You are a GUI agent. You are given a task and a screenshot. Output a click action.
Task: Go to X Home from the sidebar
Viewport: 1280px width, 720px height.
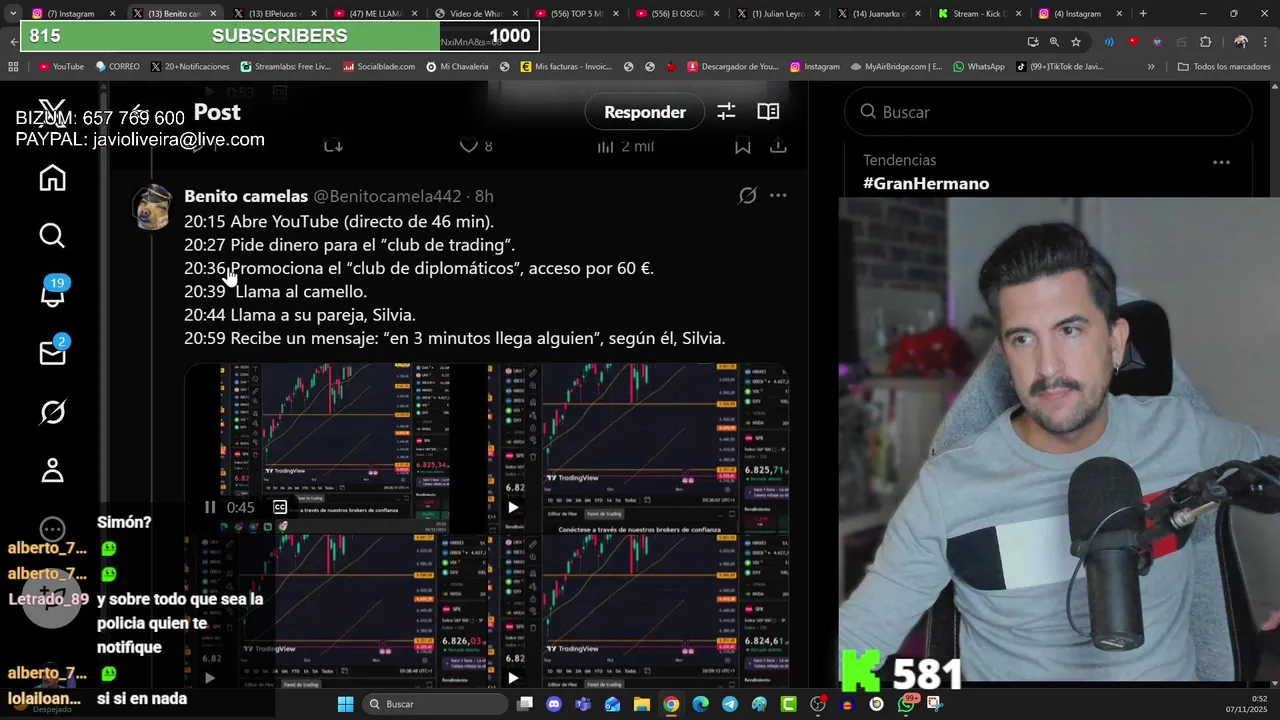[x=52, y=178]
